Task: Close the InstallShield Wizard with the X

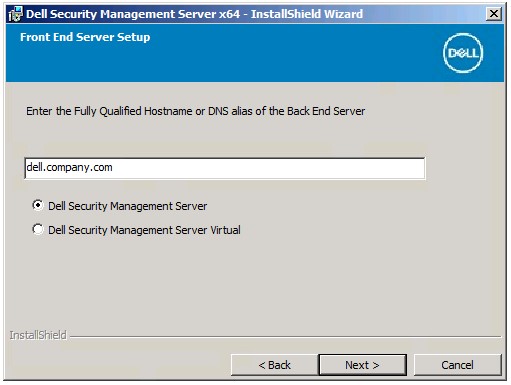Action: tap(494, 14)
